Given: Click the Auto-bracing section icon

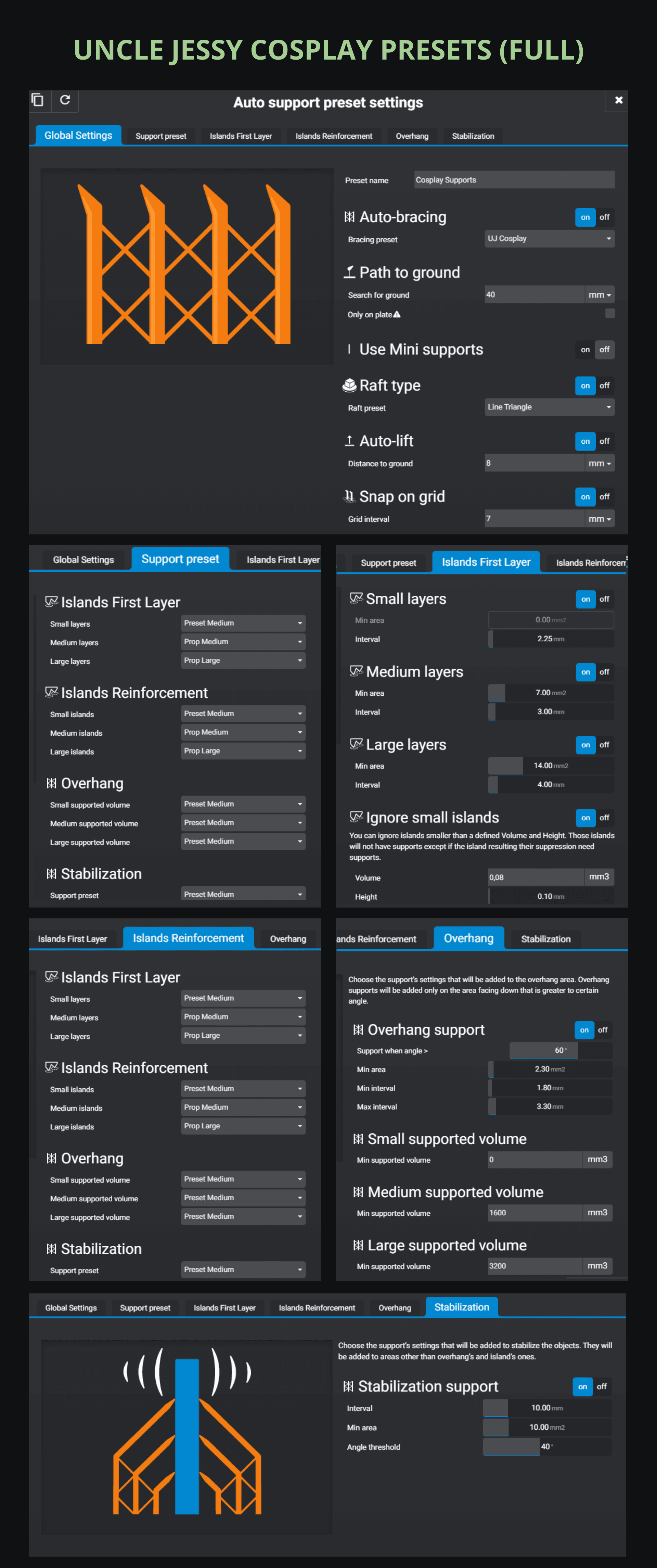Looking at the screenshot, I should click(349, 217).
